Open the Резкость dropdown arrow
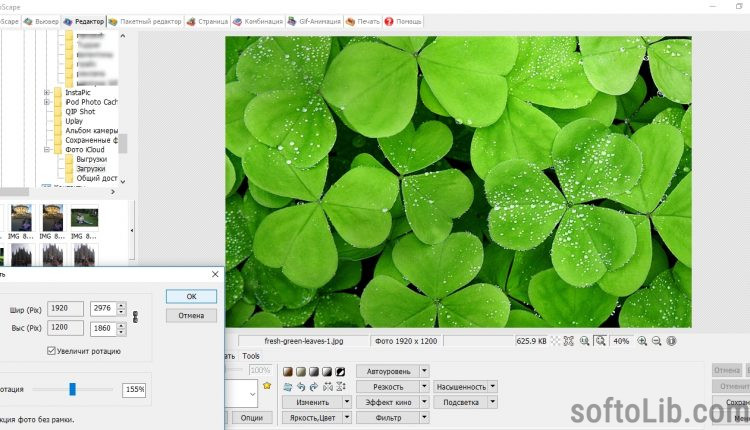Screen dimensions: 750x430 pos(424,386)
